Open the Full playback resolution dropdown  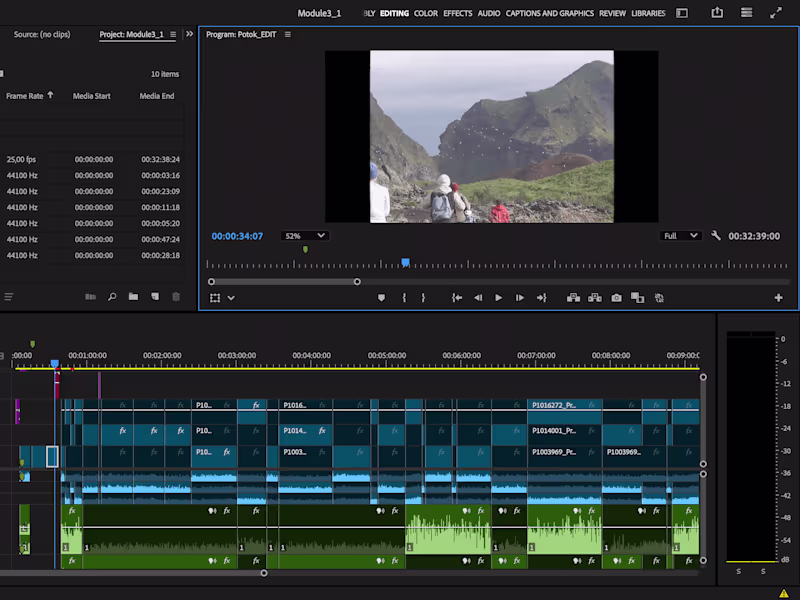(681, 236)
